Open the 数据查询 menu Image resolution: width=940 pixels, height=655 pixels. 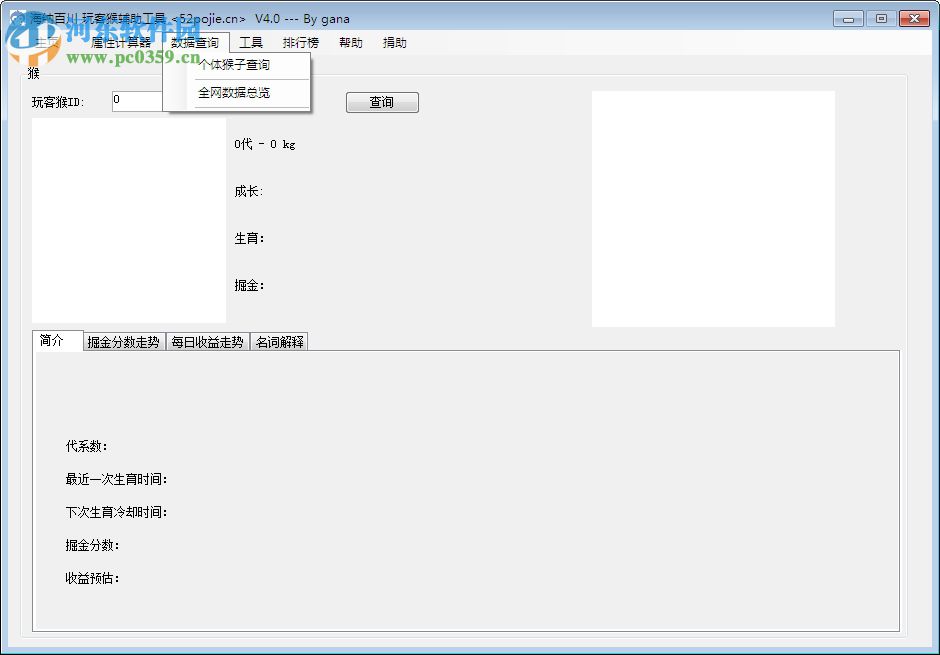pyautogui.click(x=197, y=42)
